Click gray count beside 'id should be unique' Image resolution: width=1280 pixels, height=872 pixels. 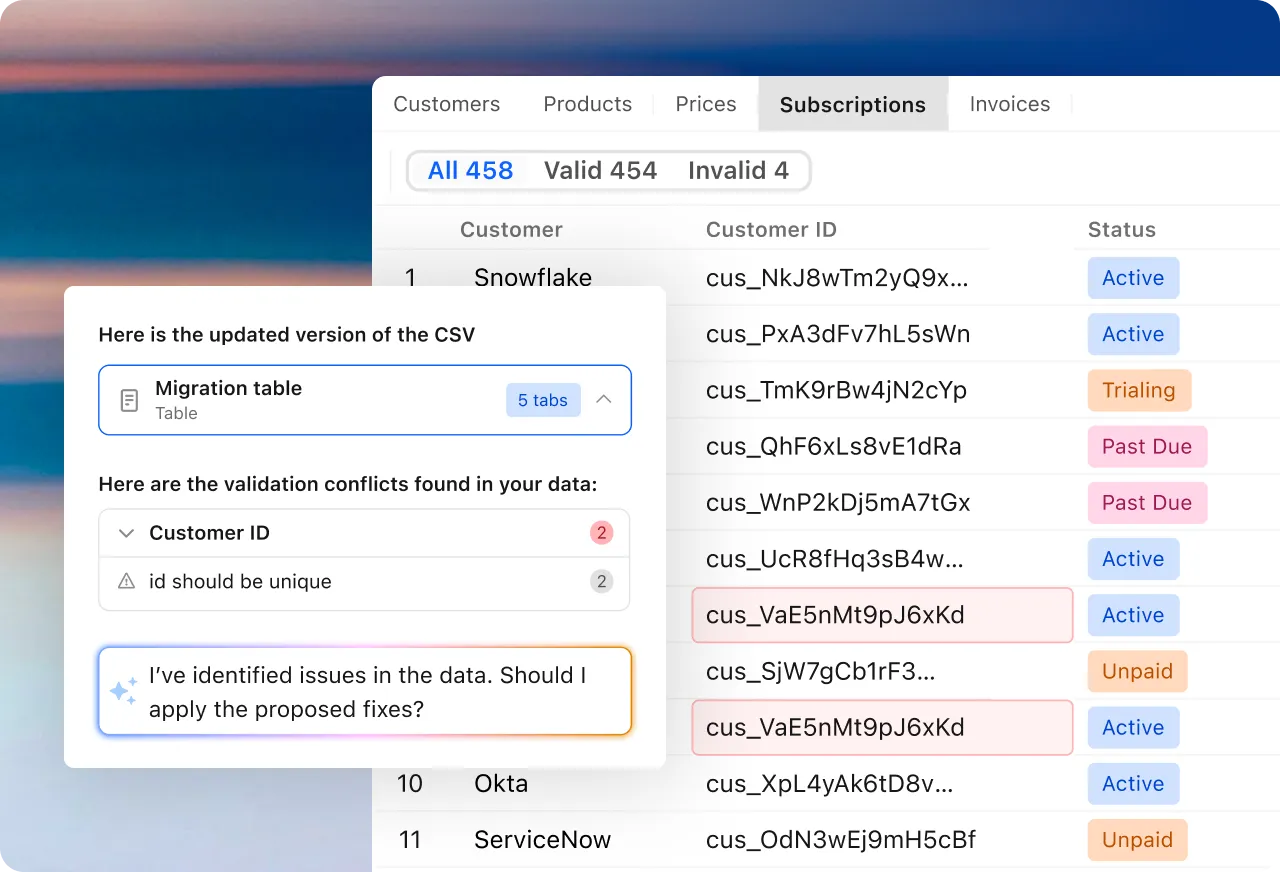point(601,581)
